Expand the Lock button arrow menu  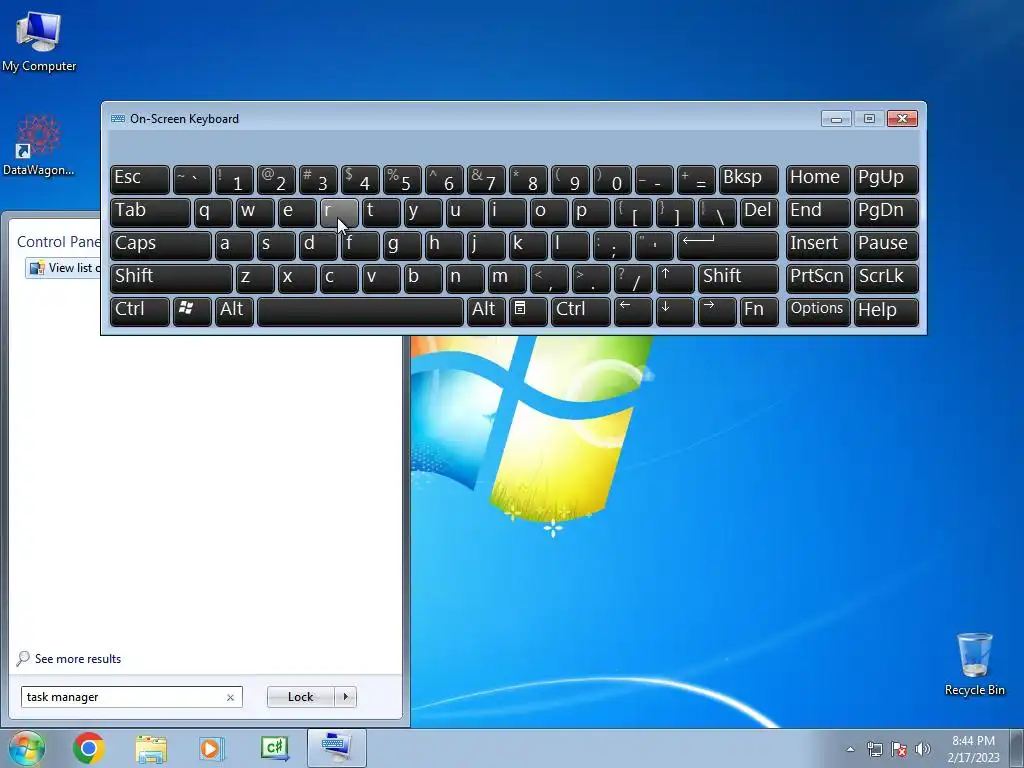(x=345, y=697)
